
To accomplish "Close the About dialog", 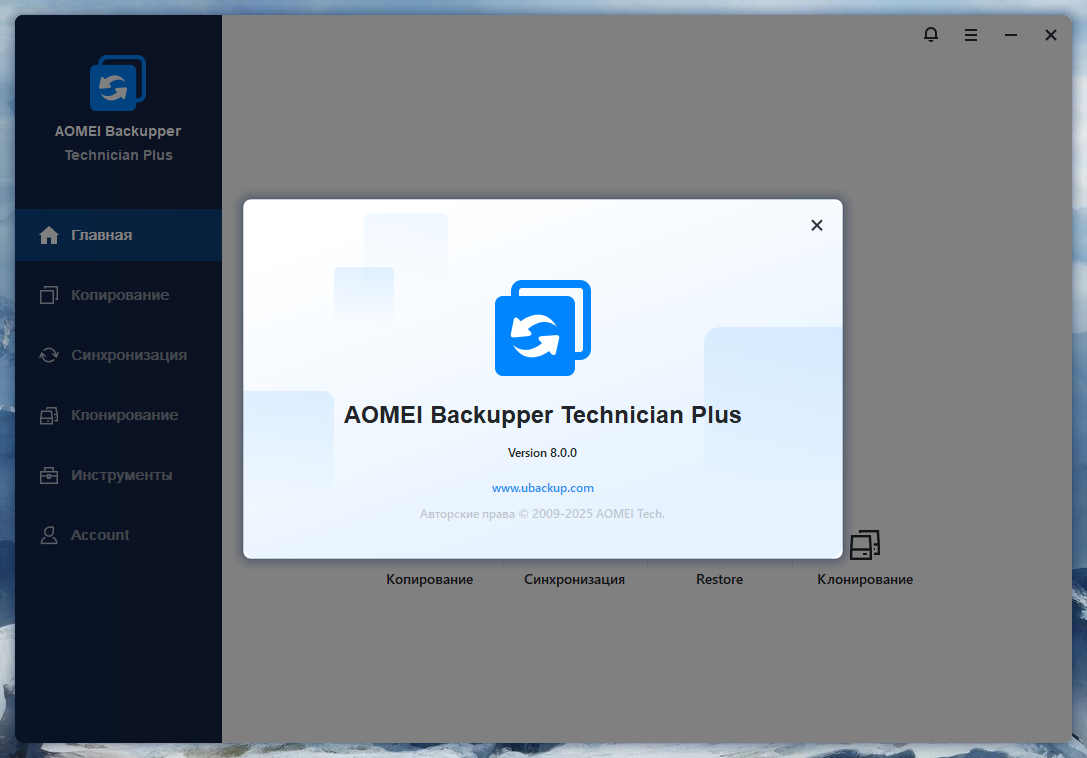I will click(817, 225).
